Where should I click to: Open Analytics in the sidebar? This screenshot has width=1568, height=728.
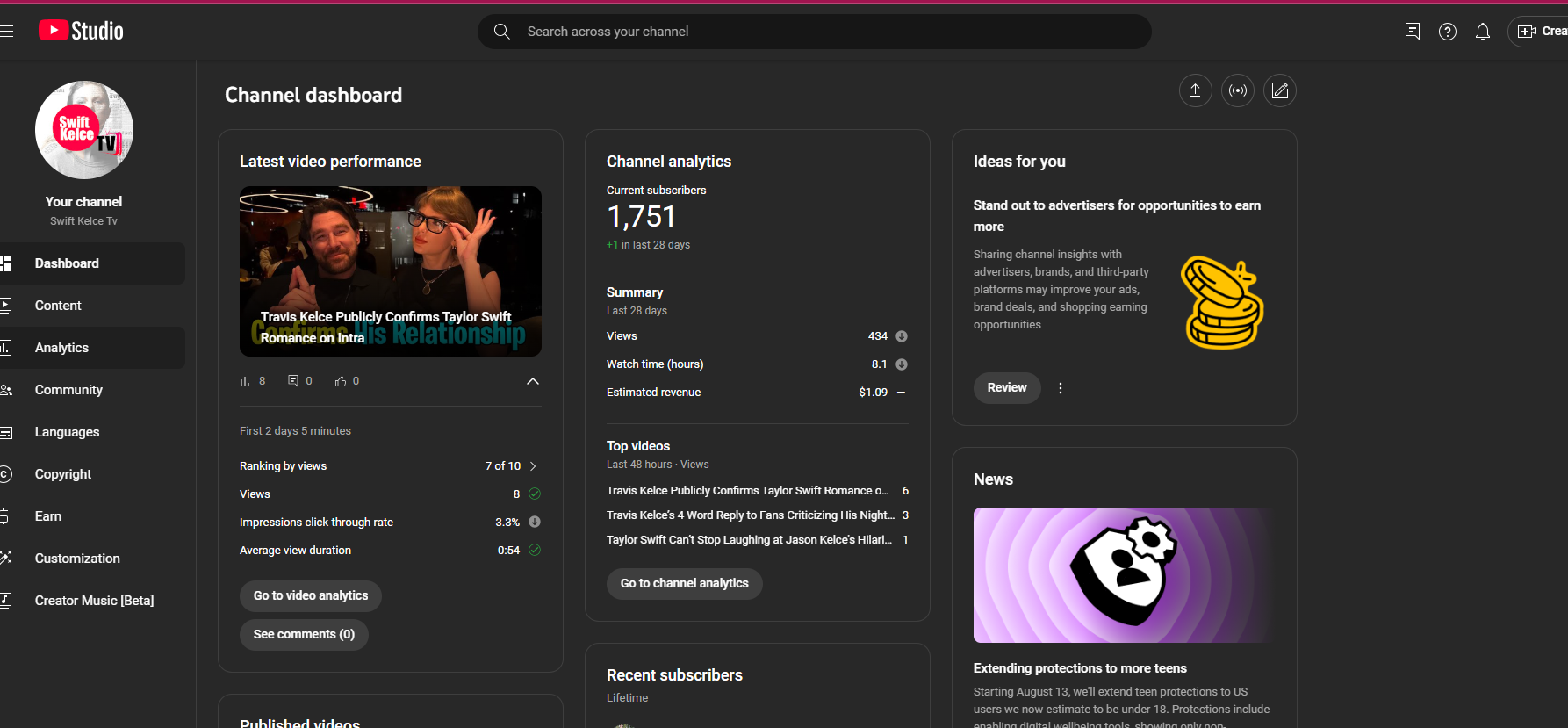[91, 348]
